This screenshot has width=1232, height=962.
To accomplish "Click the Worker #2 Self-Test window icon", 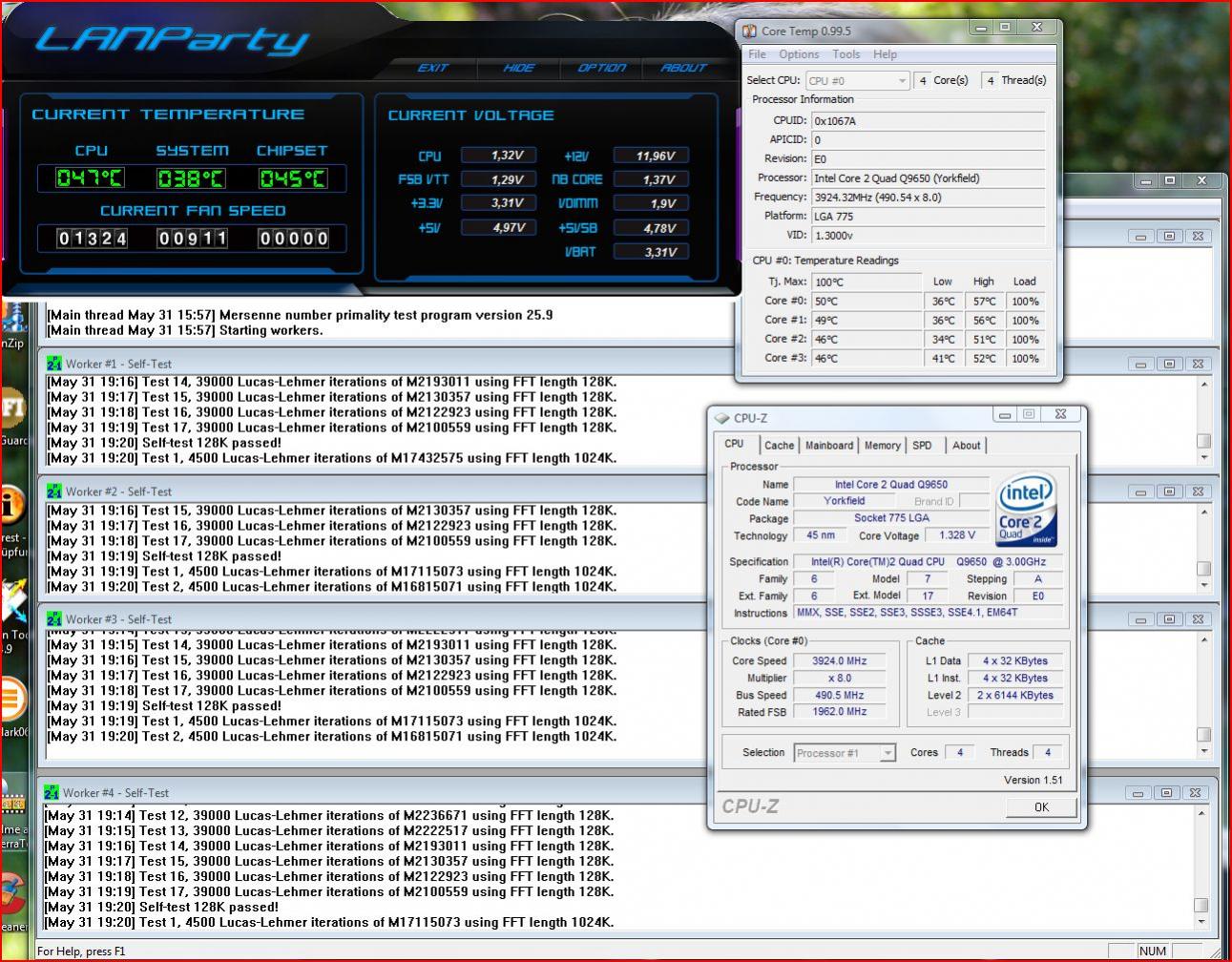I will click(x=53, y=491).
